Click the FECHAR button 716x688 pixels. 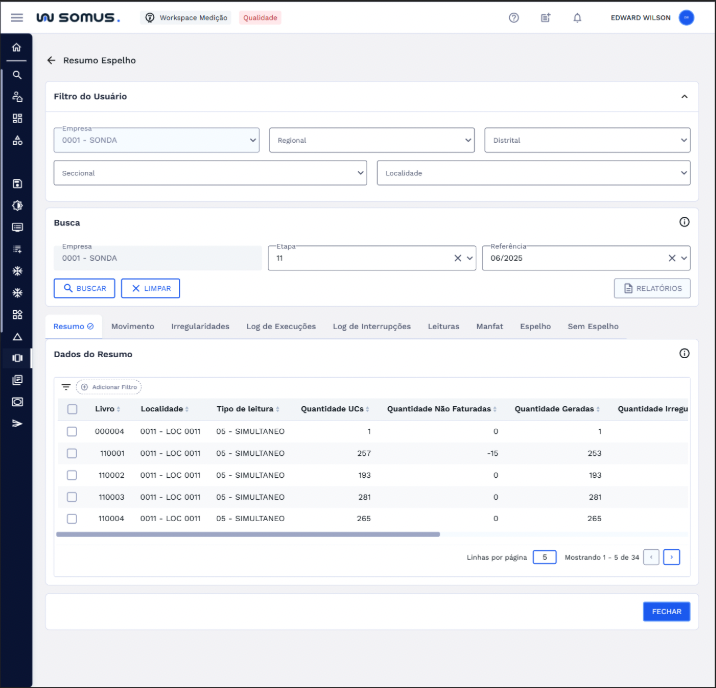(x=666, y=612)
